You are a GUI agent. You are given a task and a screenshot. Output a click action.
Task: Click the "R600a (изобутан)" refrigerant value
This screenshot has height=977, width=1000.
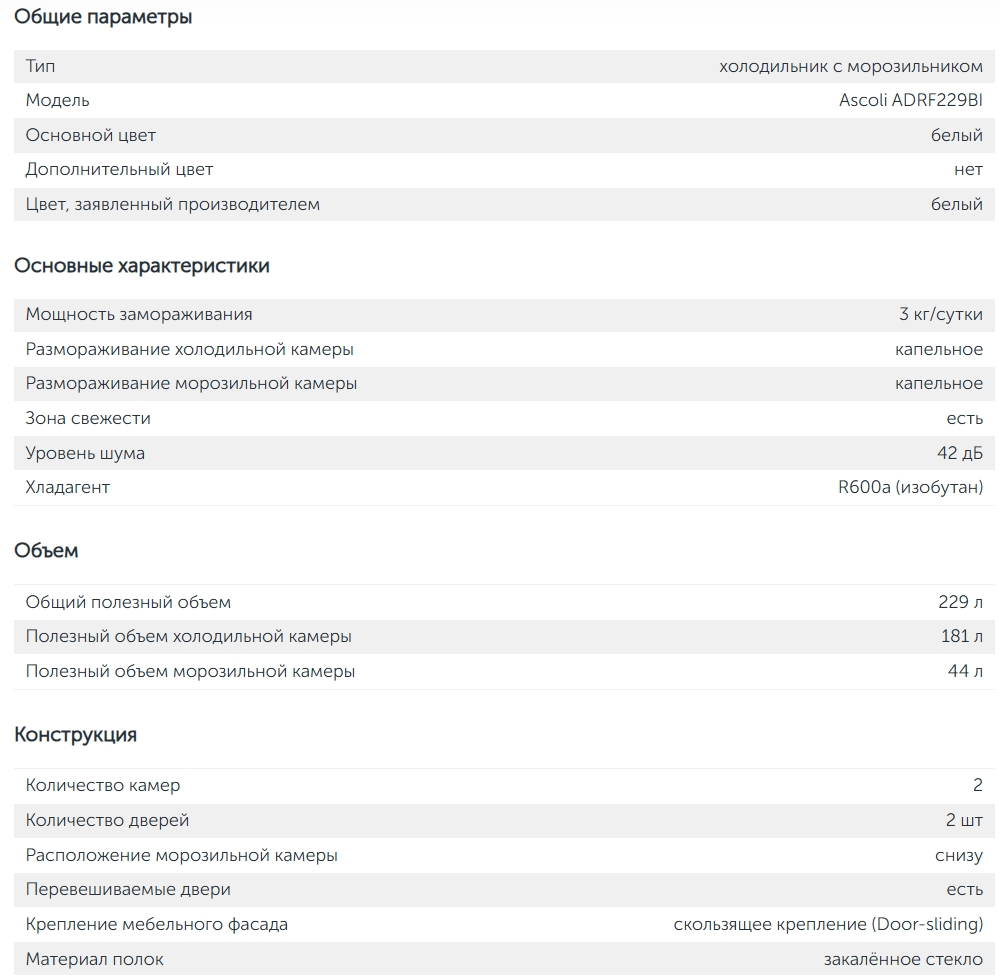(910, 487)
